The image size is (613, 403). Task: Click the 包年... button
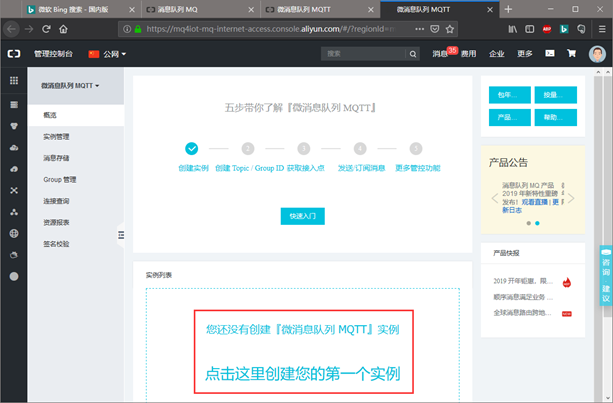point(510,95)
